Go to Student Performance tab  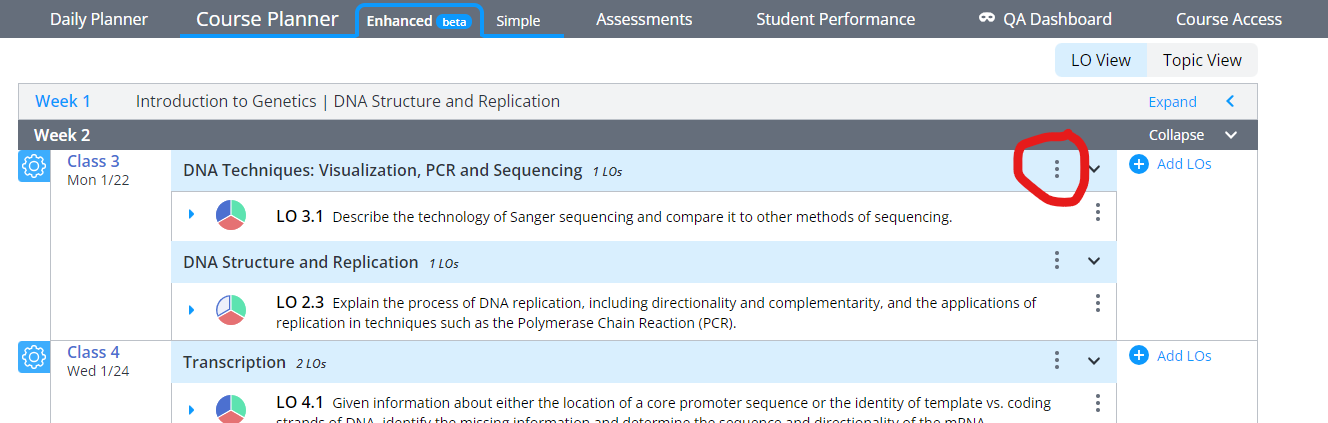(x=835, y=19)
